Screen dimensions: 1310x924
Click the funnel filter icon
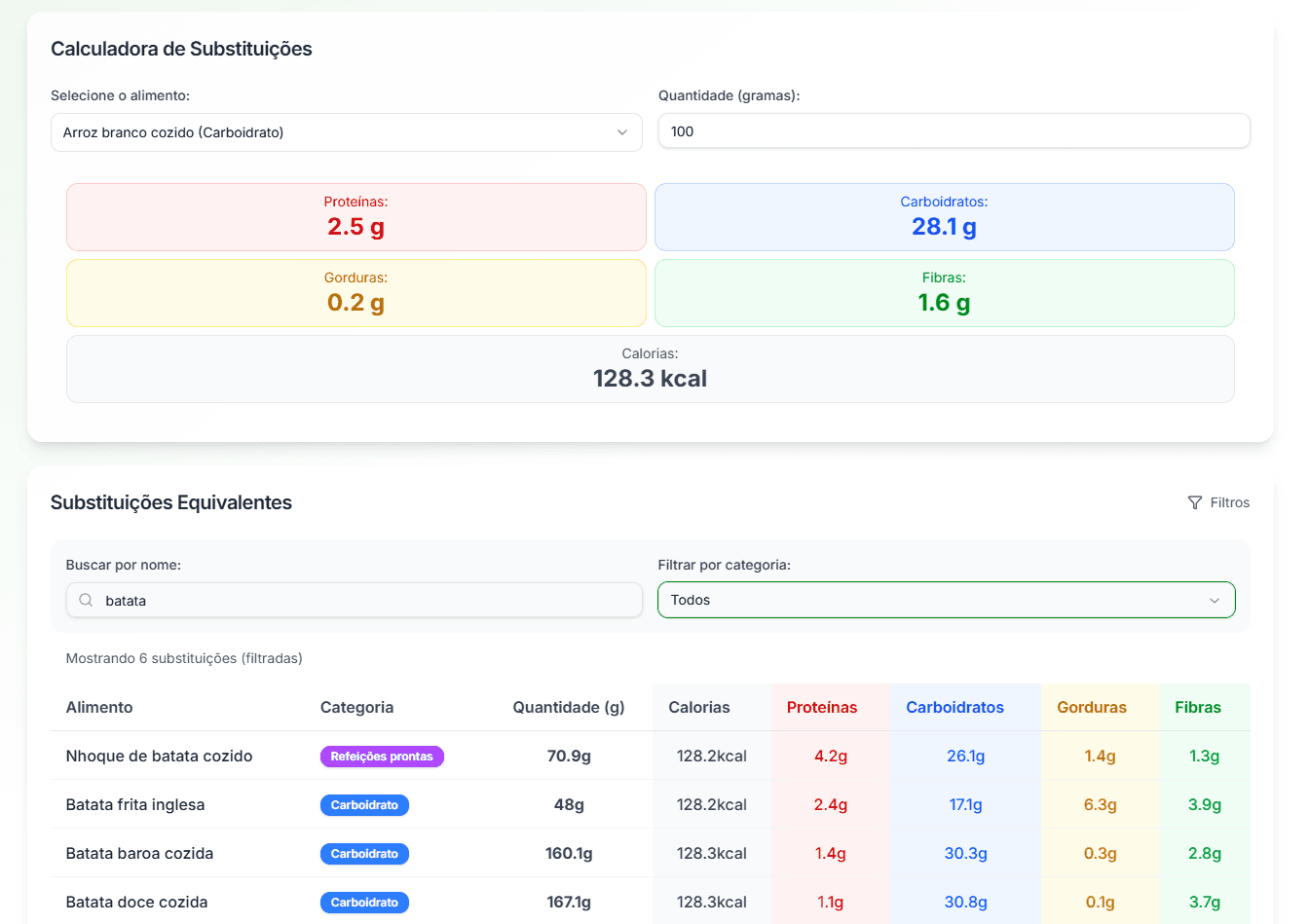(1195, 502)
